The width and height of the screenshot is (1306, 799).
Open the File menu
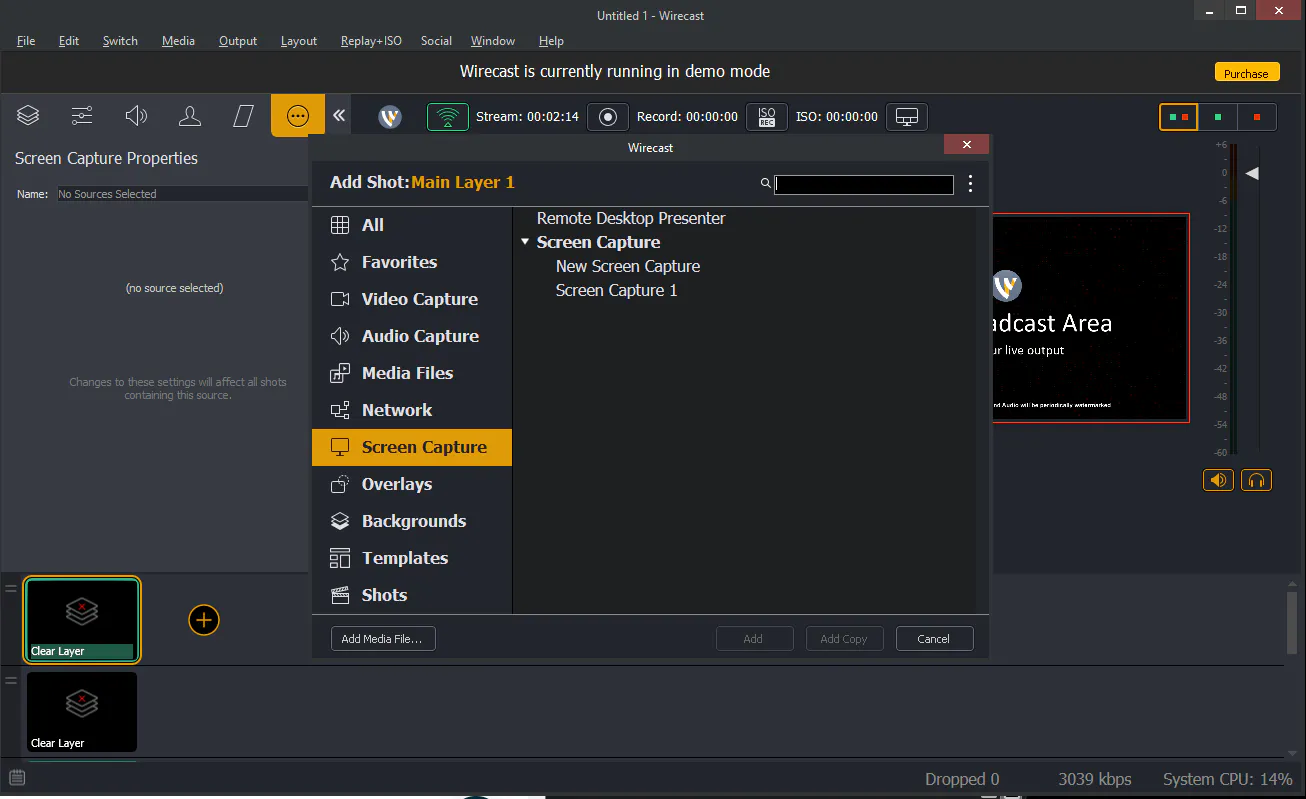pos(26,41)
